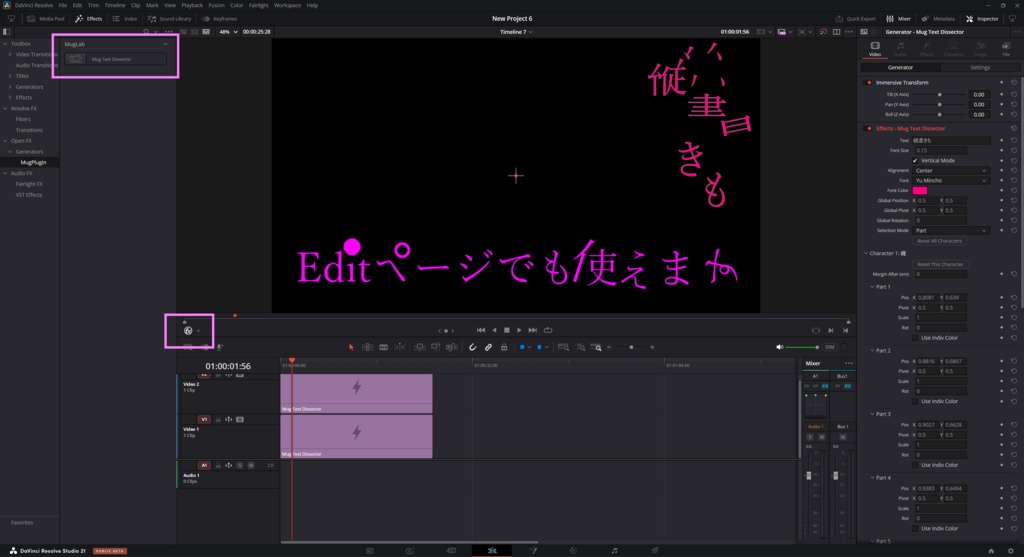Image resolution: width=1024 pixels, height=557 pixels.
Task: Switch to the Edit page icon in the bottom bar
Action: coord(492,551)
